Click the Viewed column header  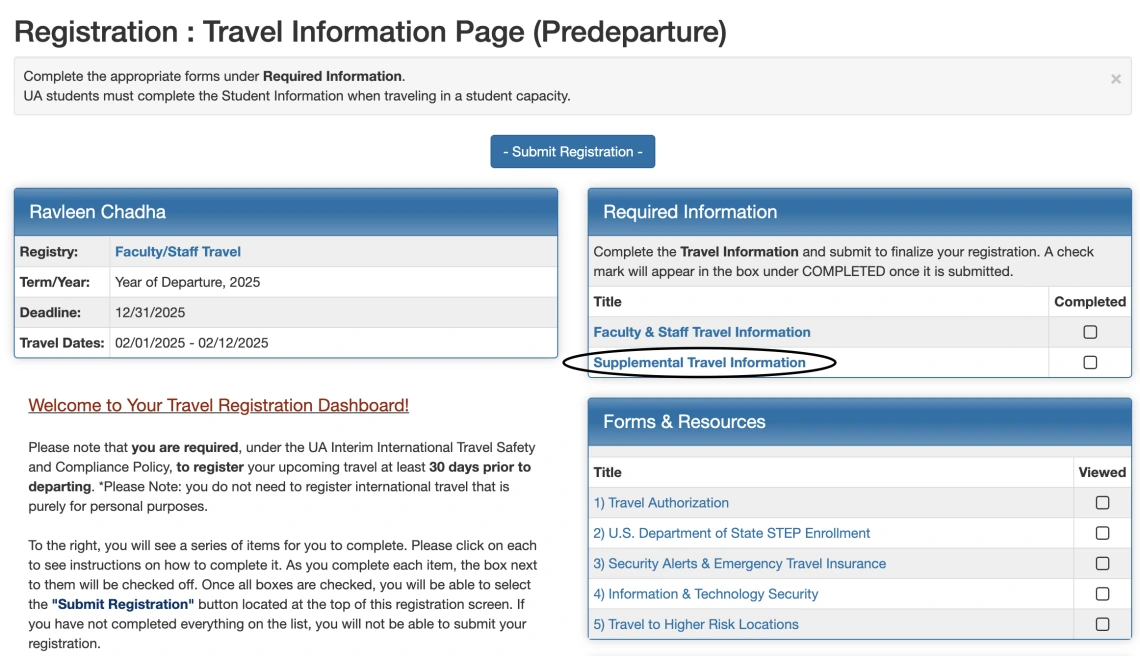click(x=1102, y=473)
